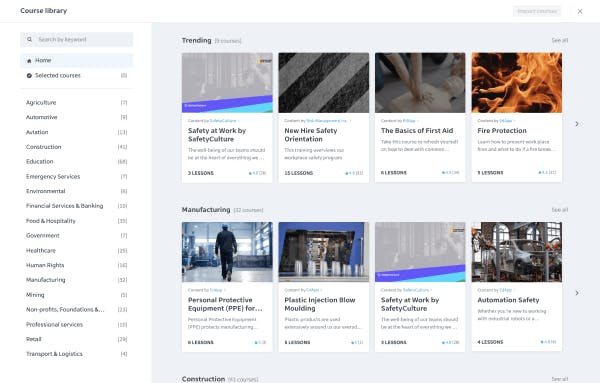Click the Home house icon

pyautogui.click(x=29, y=61)
